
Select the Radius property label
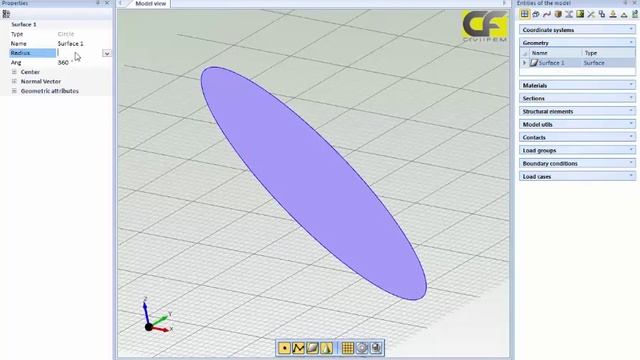tap(33, 53)
